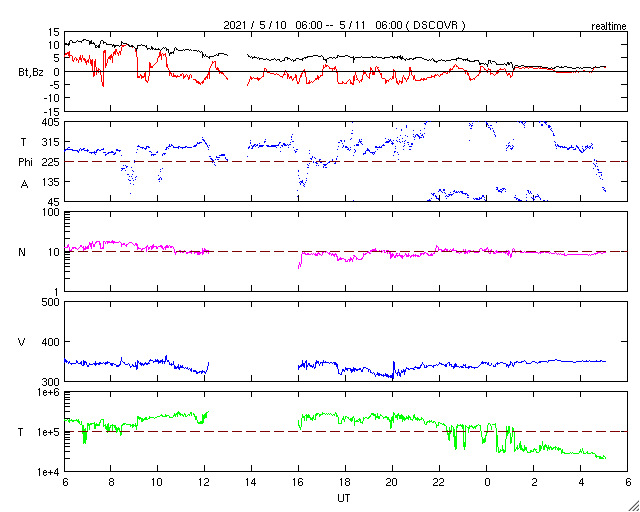Image resolution: width=640 pixels, height=512 pixels.
Task: Click the '4' hour tick on the UT axis
Action: coord(581,482)
